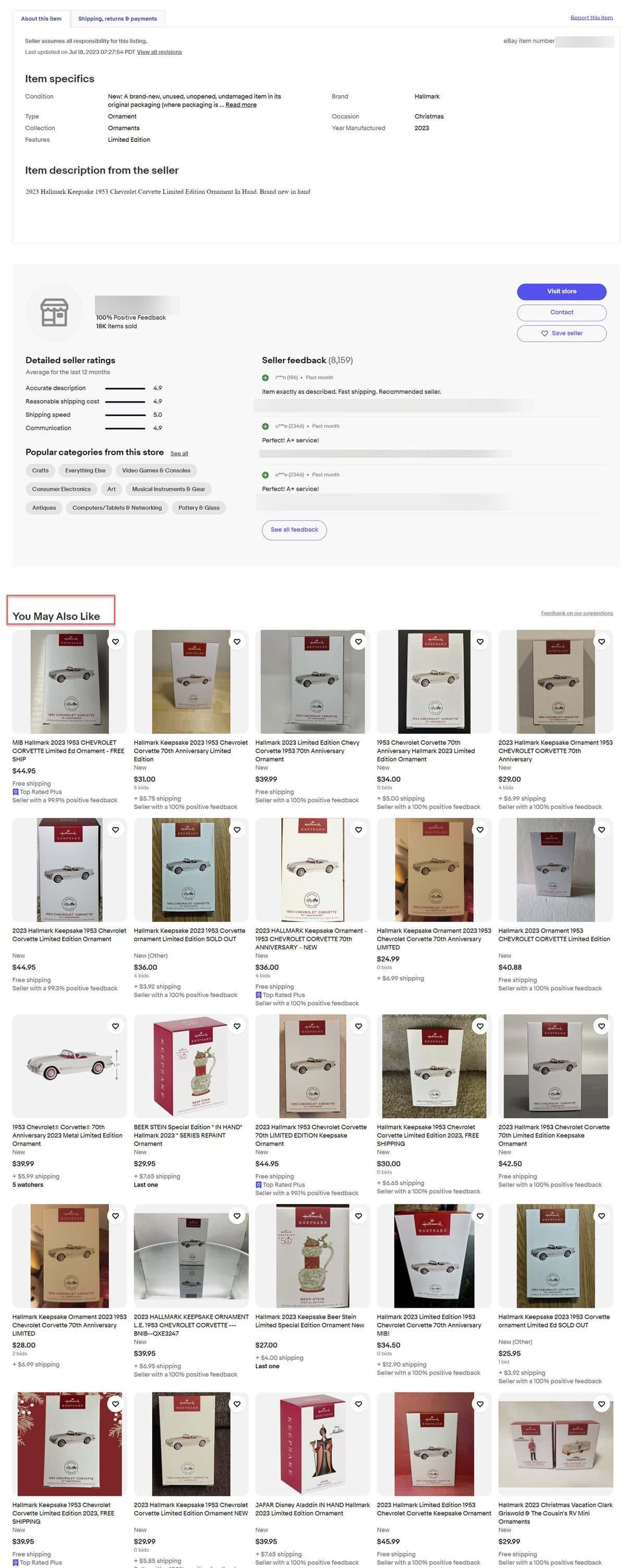This screenshot has height=1568, width=626.
Task: Expand condition text with Read more
Action: pyautogui.click(x=240, y=105)
